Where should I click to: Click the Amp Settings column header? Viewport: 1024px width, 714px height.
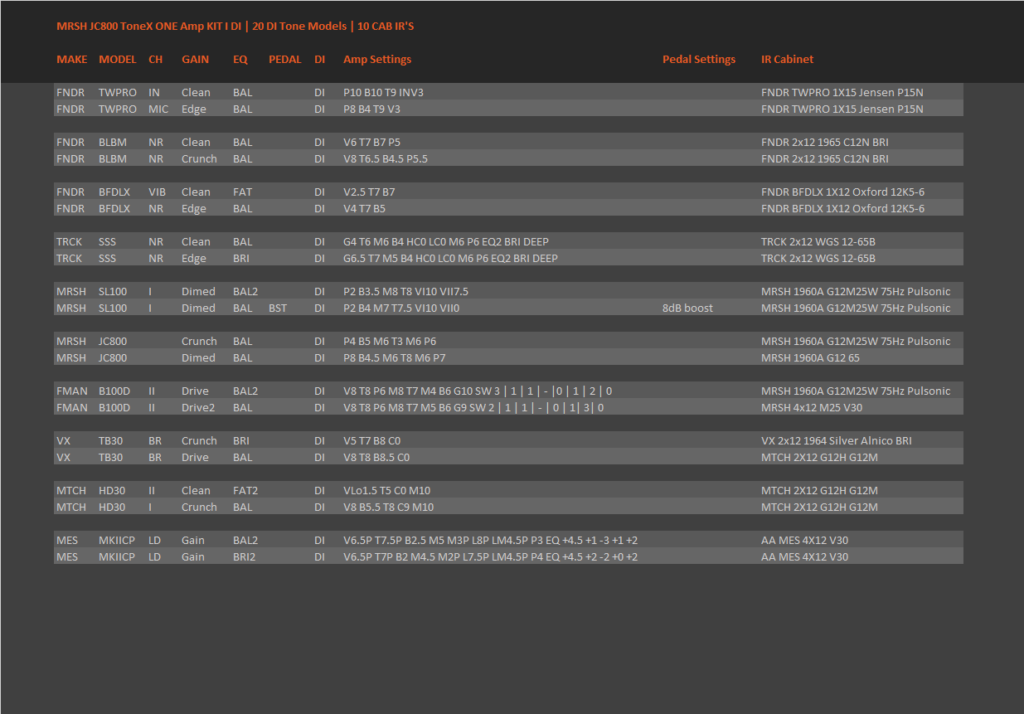tap(377, 59)
